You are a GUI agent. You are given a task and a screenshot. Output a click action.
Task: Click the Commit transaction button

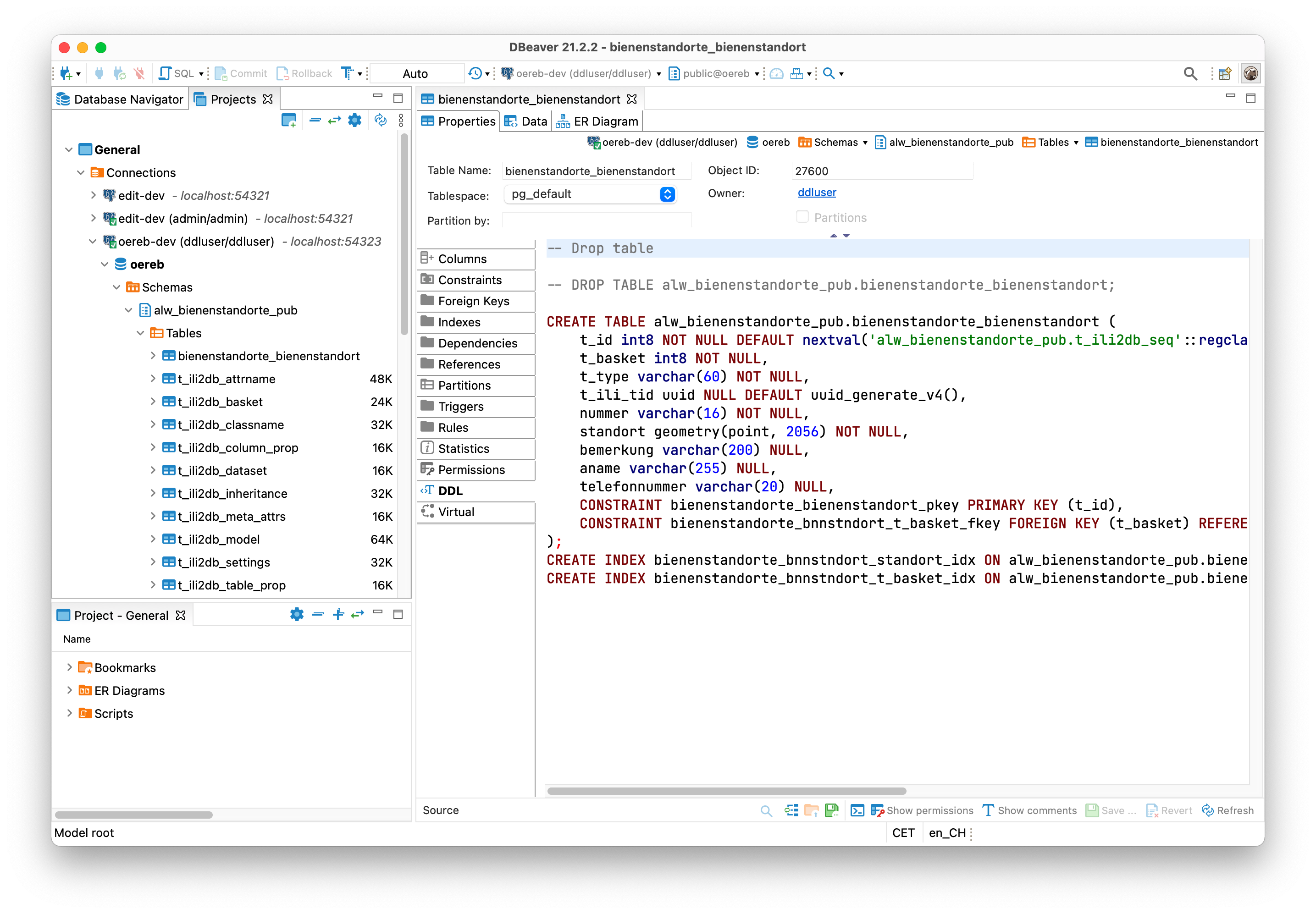pos(241,73)
